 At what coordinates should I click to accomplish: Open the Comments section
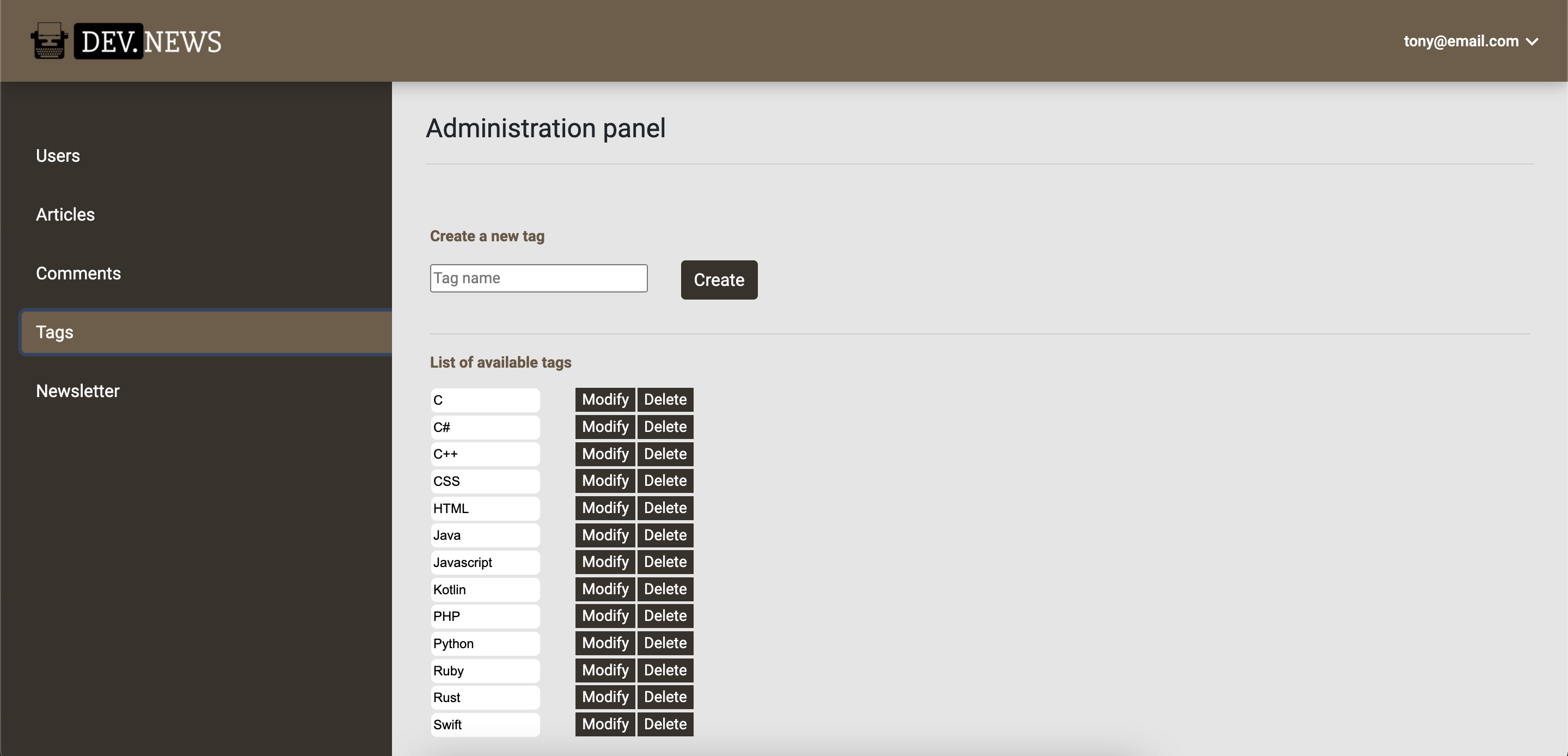[78, 273]
